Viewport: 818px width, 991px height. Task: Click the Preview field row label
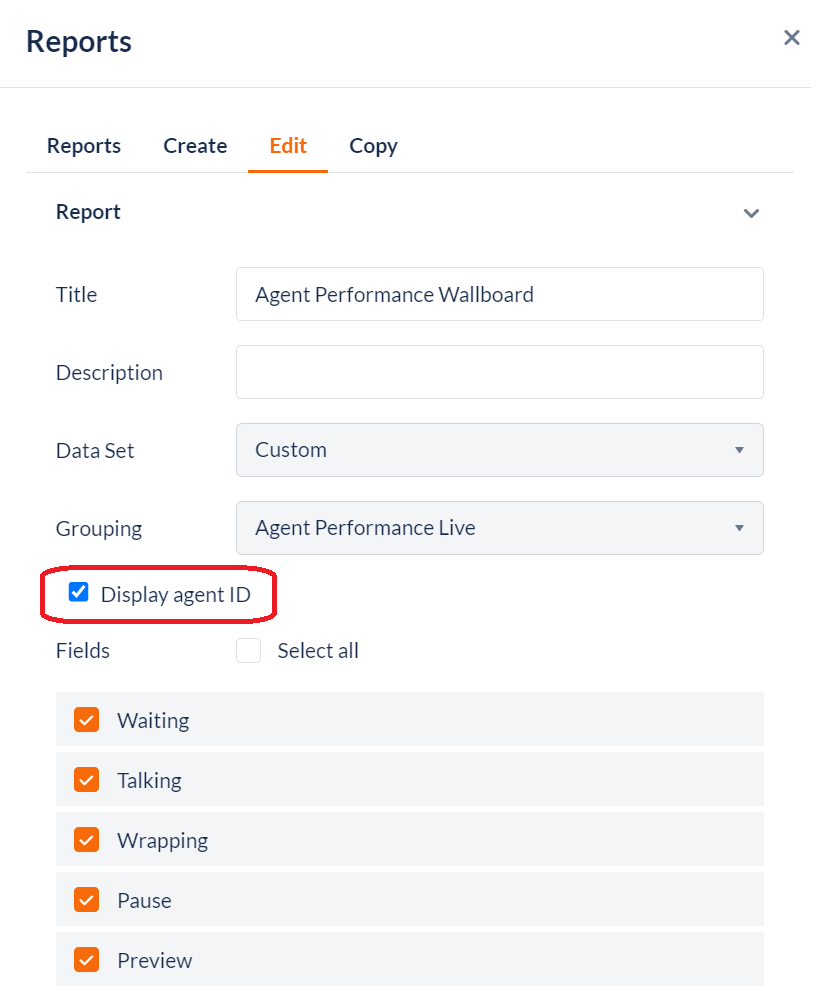(154, 960)
